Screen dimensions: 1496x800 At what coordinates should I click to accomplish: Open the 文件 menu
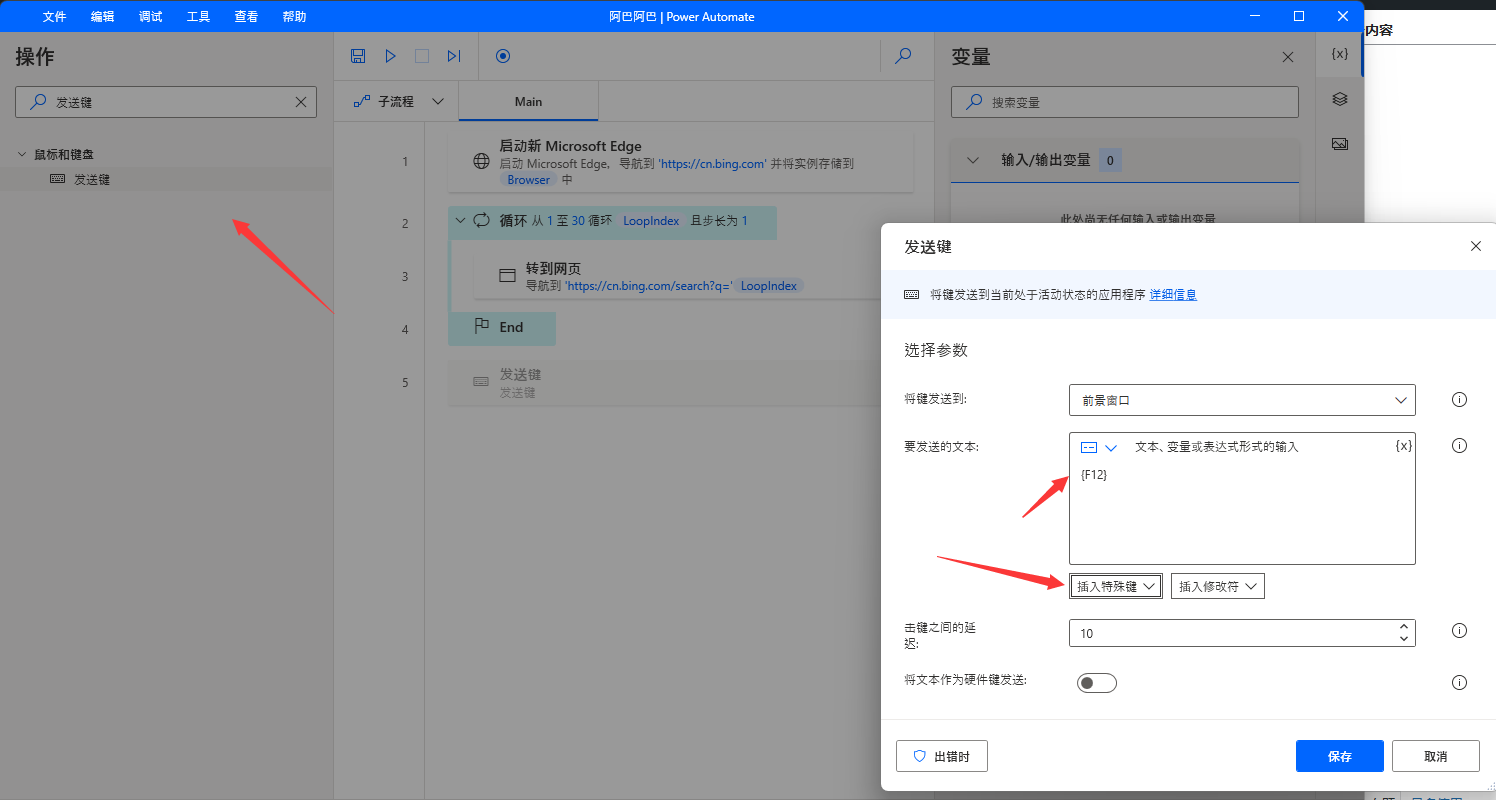tap(54, 17)
